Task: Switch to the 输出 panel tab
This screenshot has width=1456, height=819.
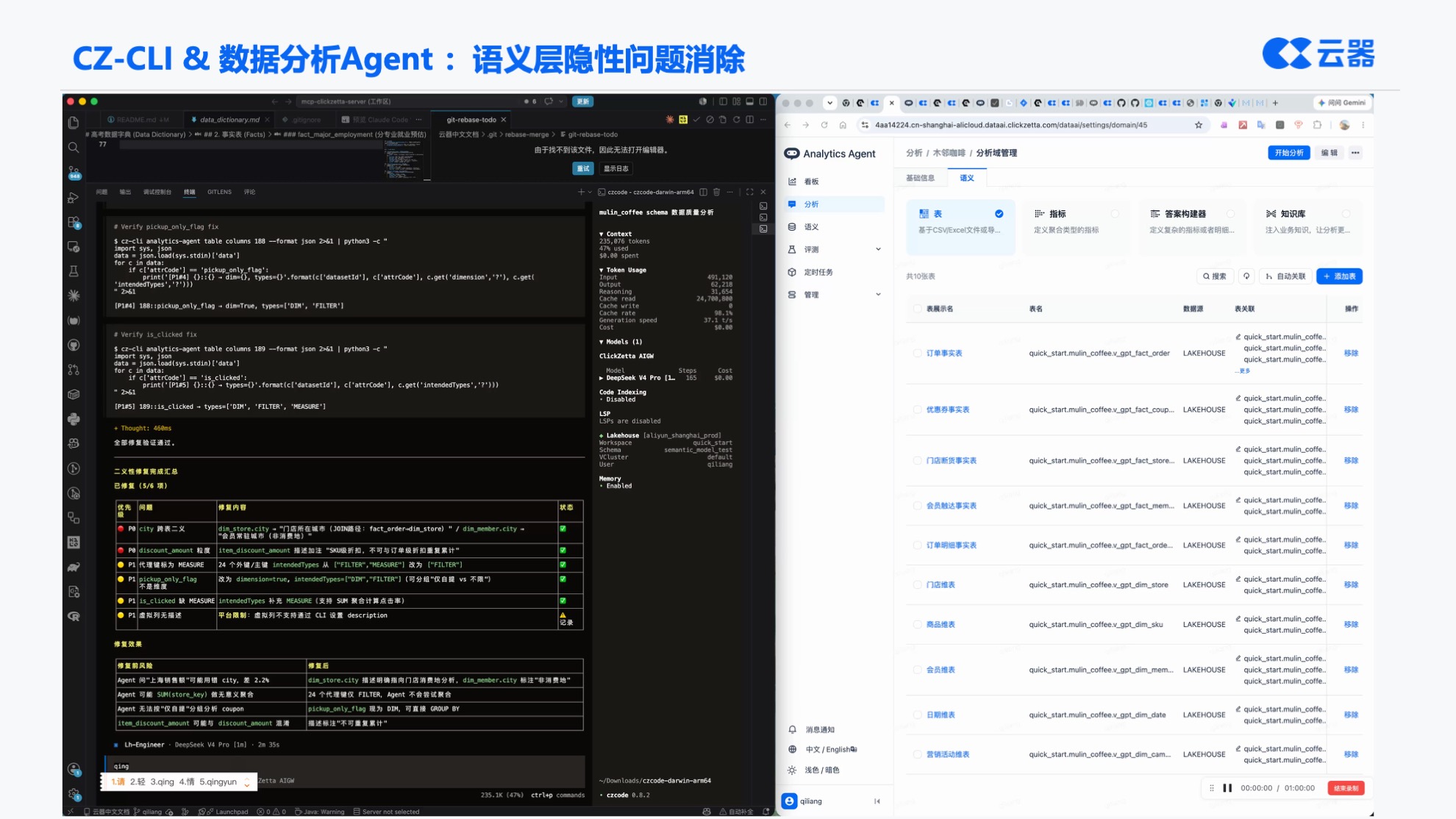Action: tap(125, 192)
